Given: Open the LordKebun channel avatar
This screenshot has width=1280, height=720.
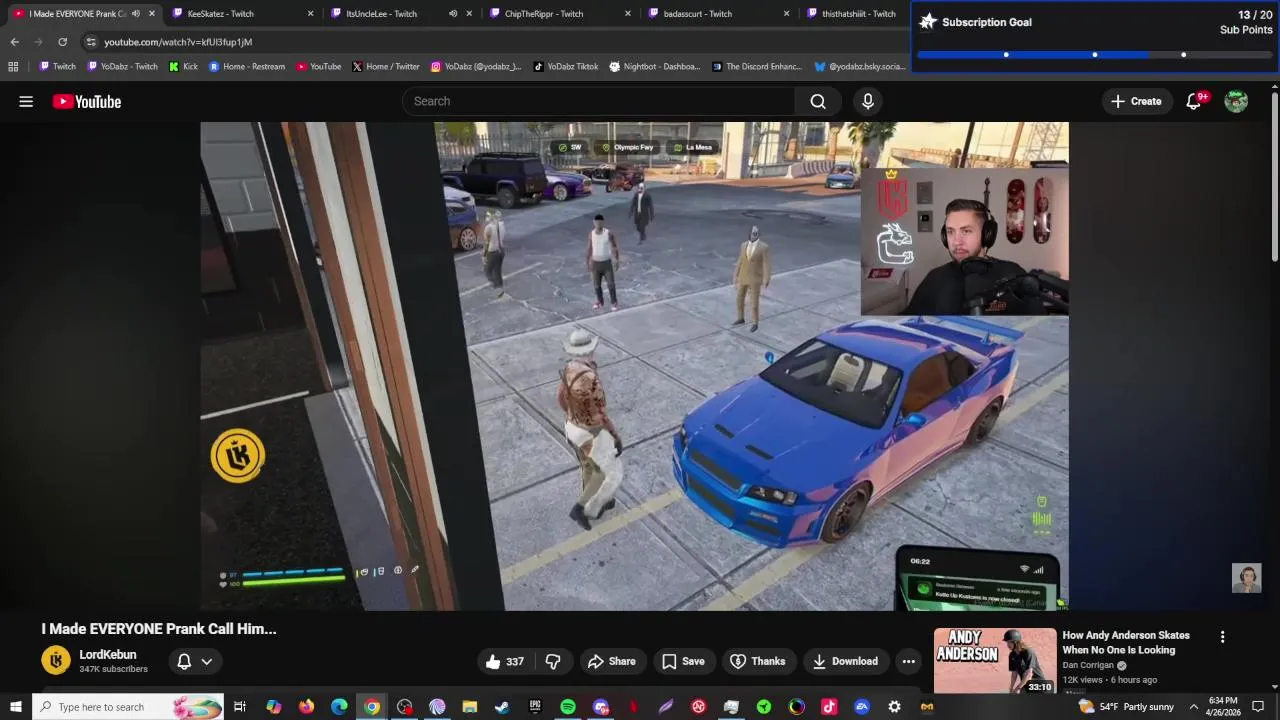Looking at the screenshot, I should click(56, 661).
